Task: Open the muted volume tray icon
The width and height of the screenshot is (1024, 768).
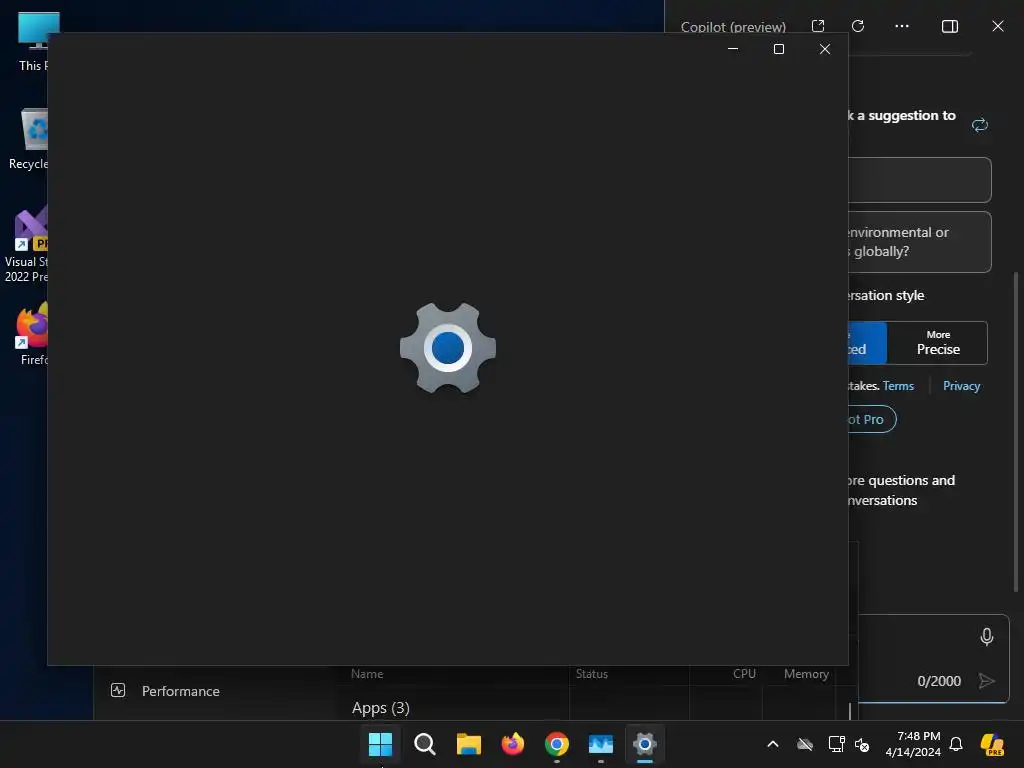Action: [x=862, y=744]
